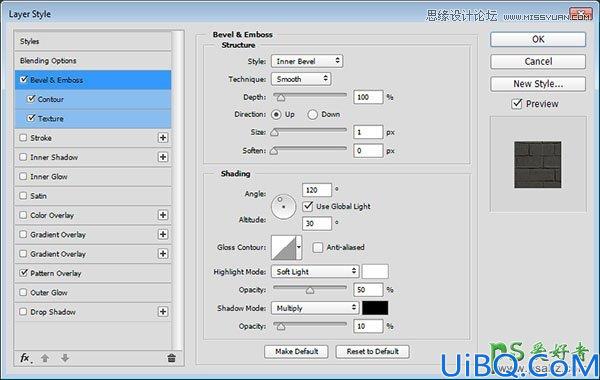
Task: Add another Color Overlay with plus icon
Action: [163, 215]
